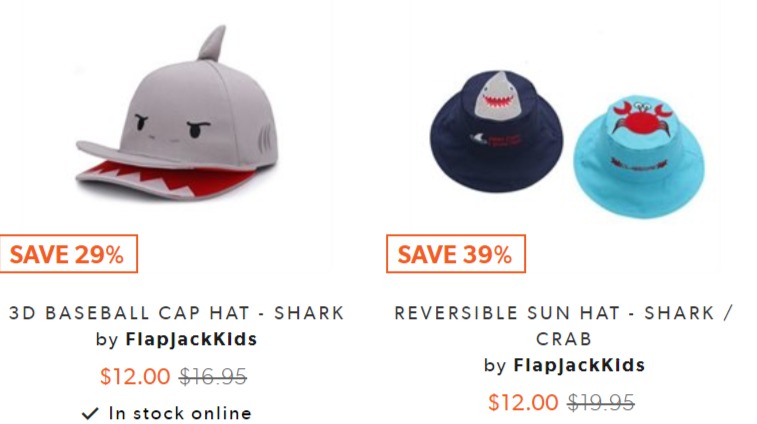The image size is (757, 424).
Task: Click the sun hat's $12.00 sale price
Action: pyautogui.click(x=523, y=402)
